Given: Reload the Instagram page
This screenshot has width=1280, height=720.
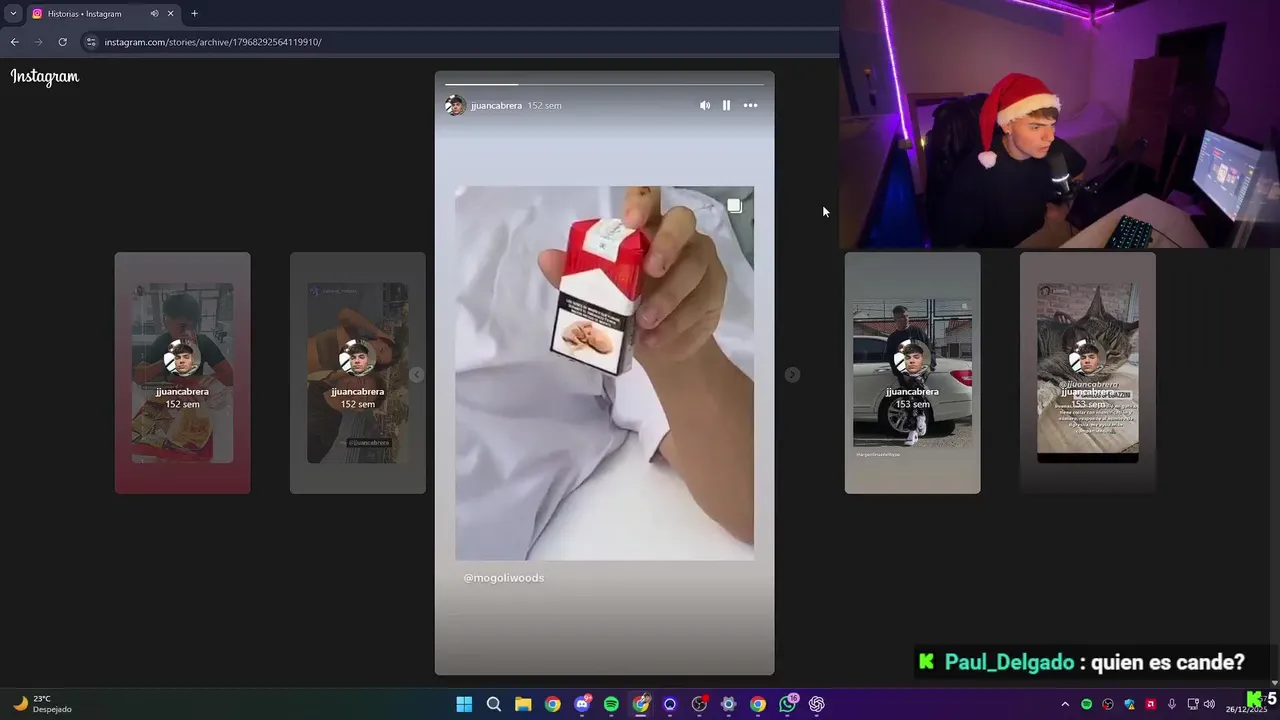Looking at the screenshot, I should 62,42.
